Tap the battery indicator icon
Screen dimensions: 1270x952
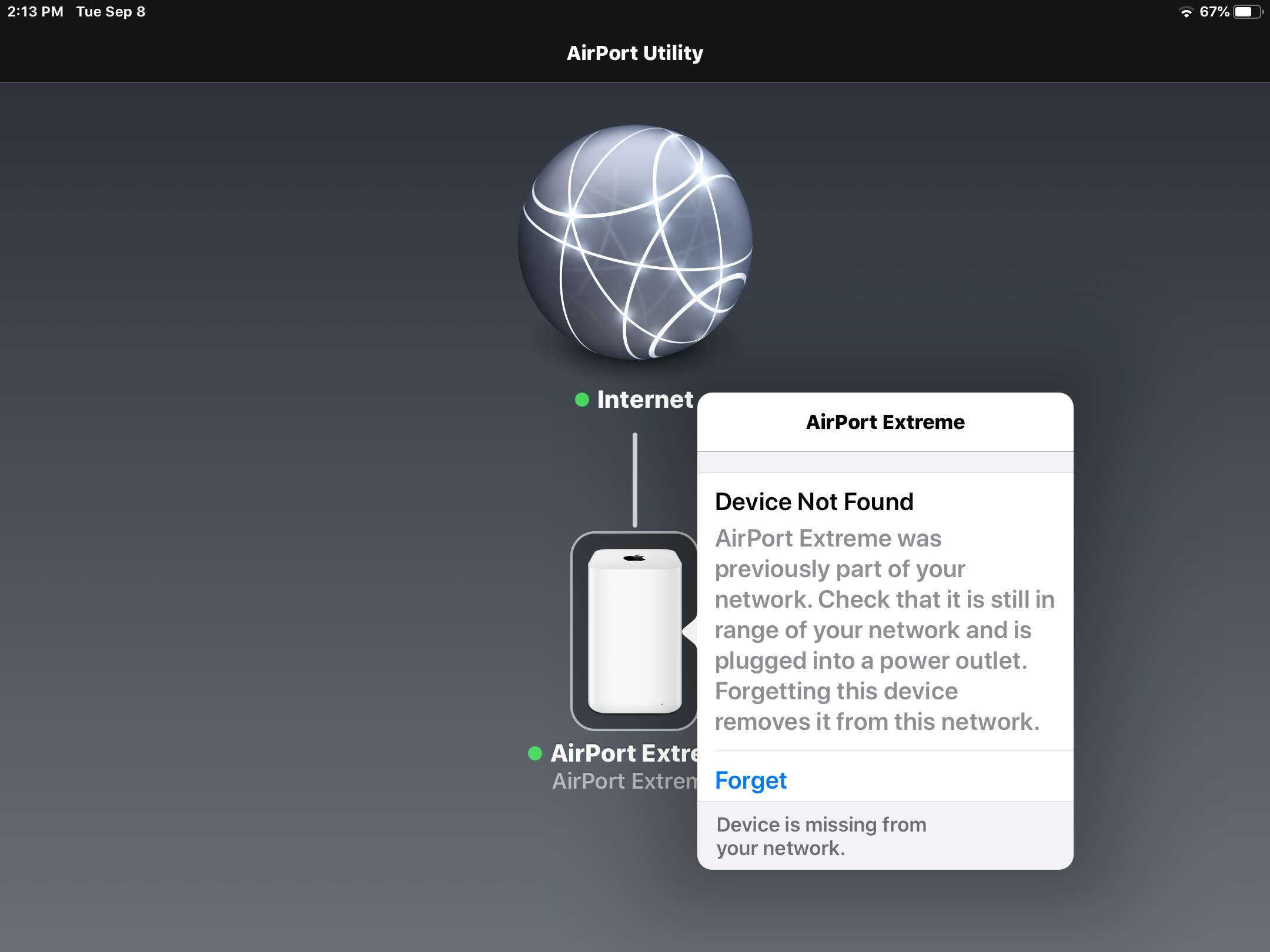point(1247,12)
